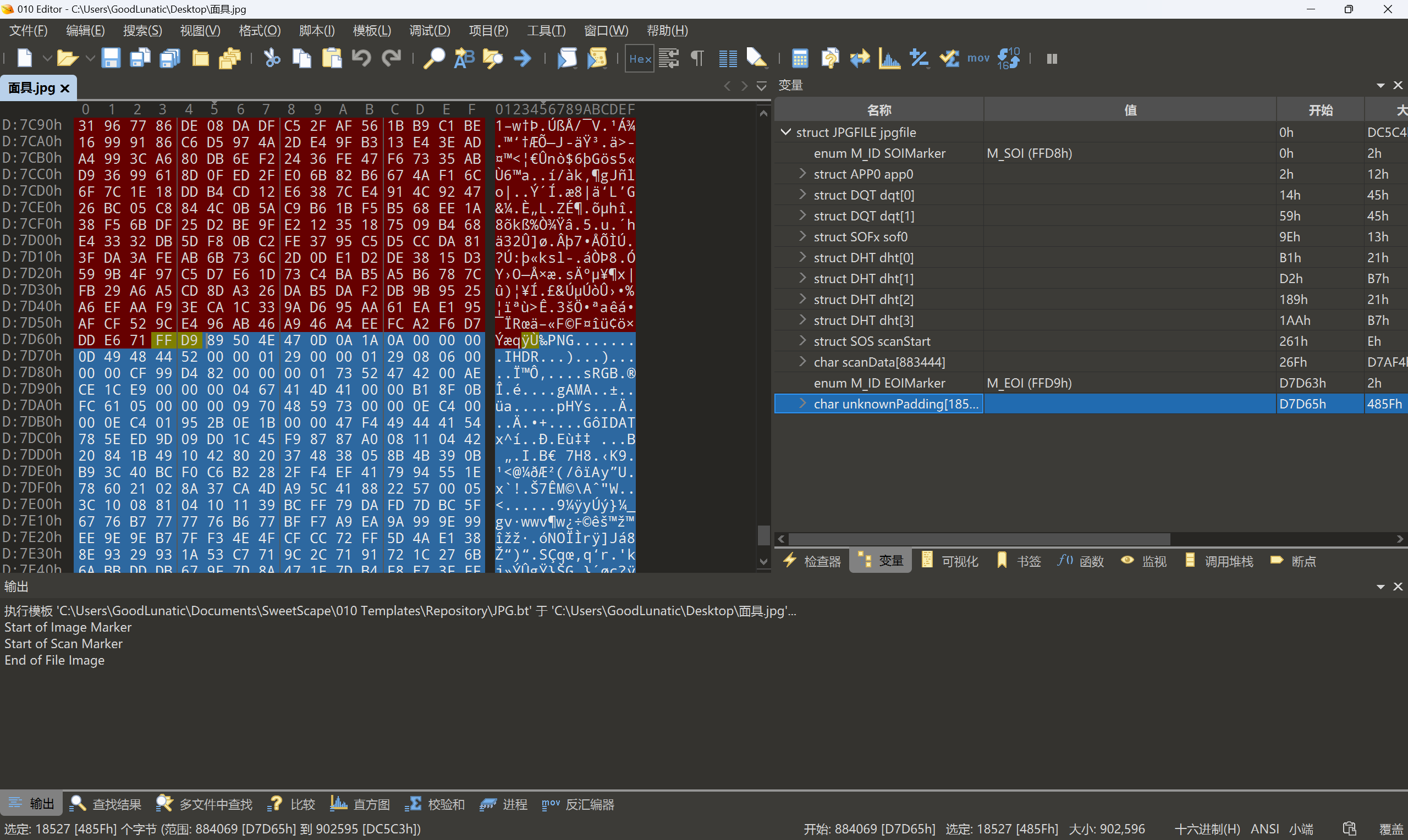Click Find in Files folder-search icon

(x=493, y=58)
